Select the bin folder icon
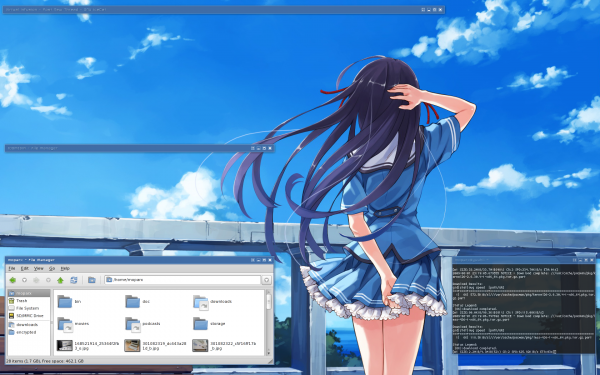Screen dimensions: 600x375 [x=65, y=302]
